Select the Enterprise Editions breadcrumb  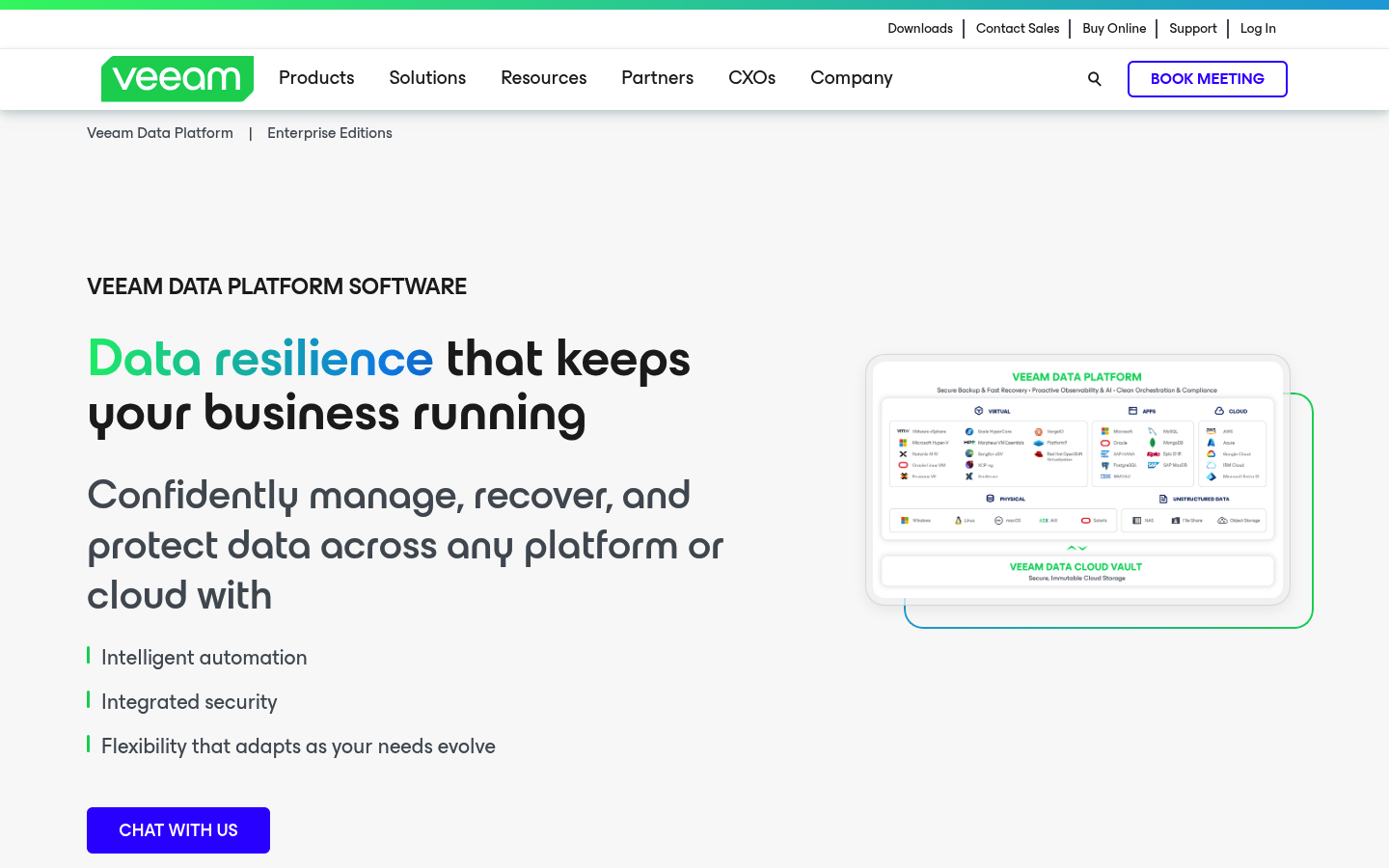330,133
